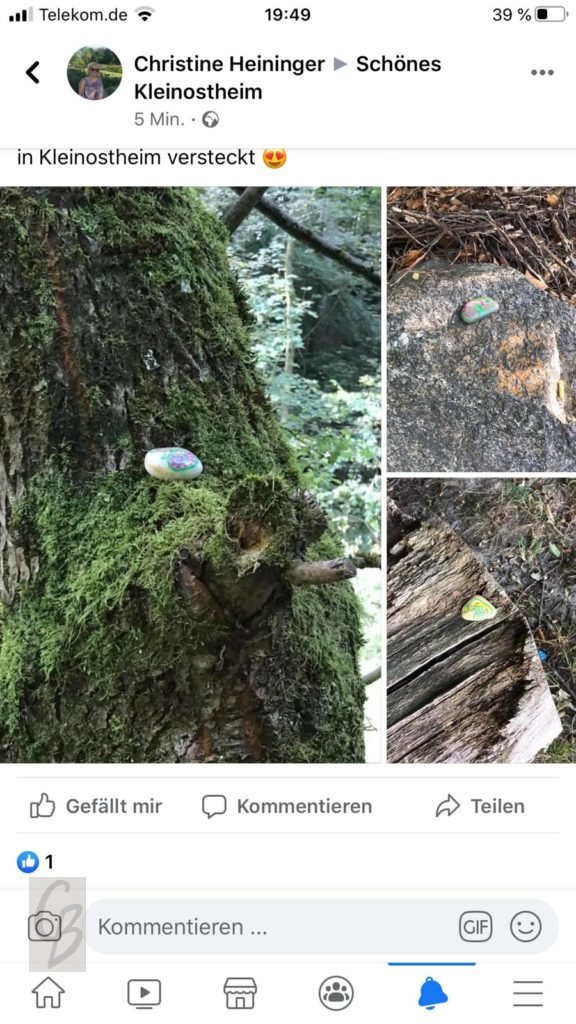Switch to the Watch video tab
Image resolution: width=576 pixels, height=1024 pixels.
click(144, 993)
